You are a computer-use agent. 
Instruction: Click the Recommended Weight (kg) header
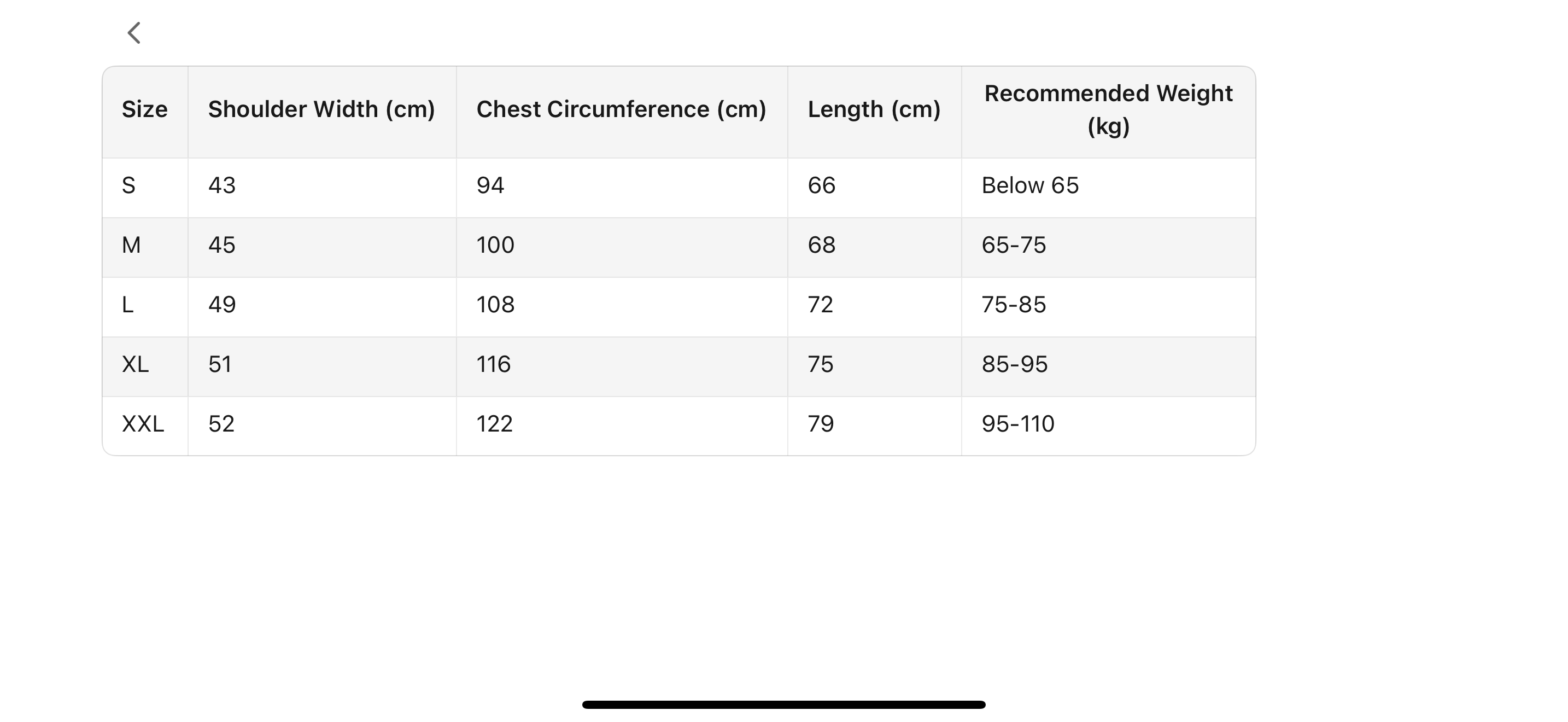pos(1108,109)
